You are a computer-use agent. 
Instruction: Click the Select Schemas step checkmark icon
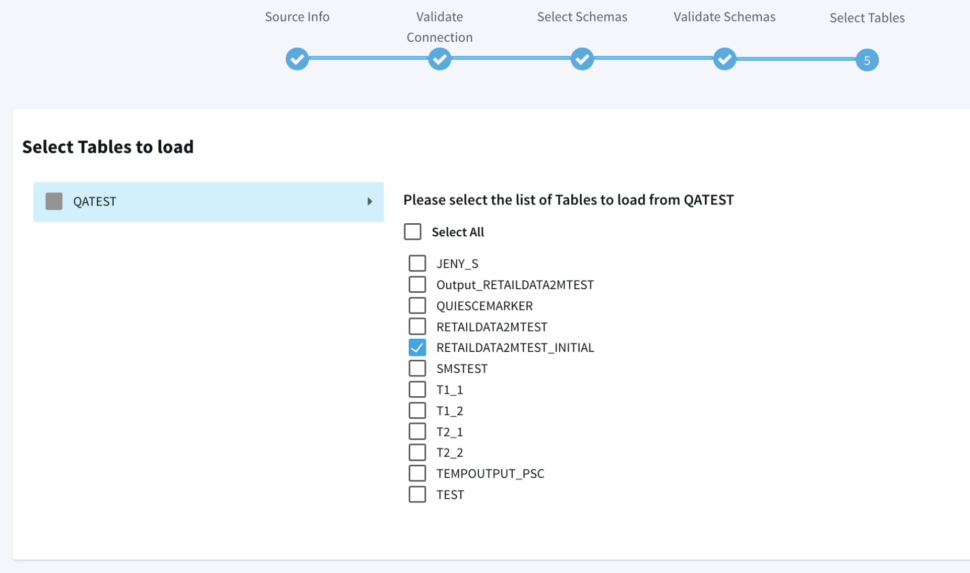(582, 60)
